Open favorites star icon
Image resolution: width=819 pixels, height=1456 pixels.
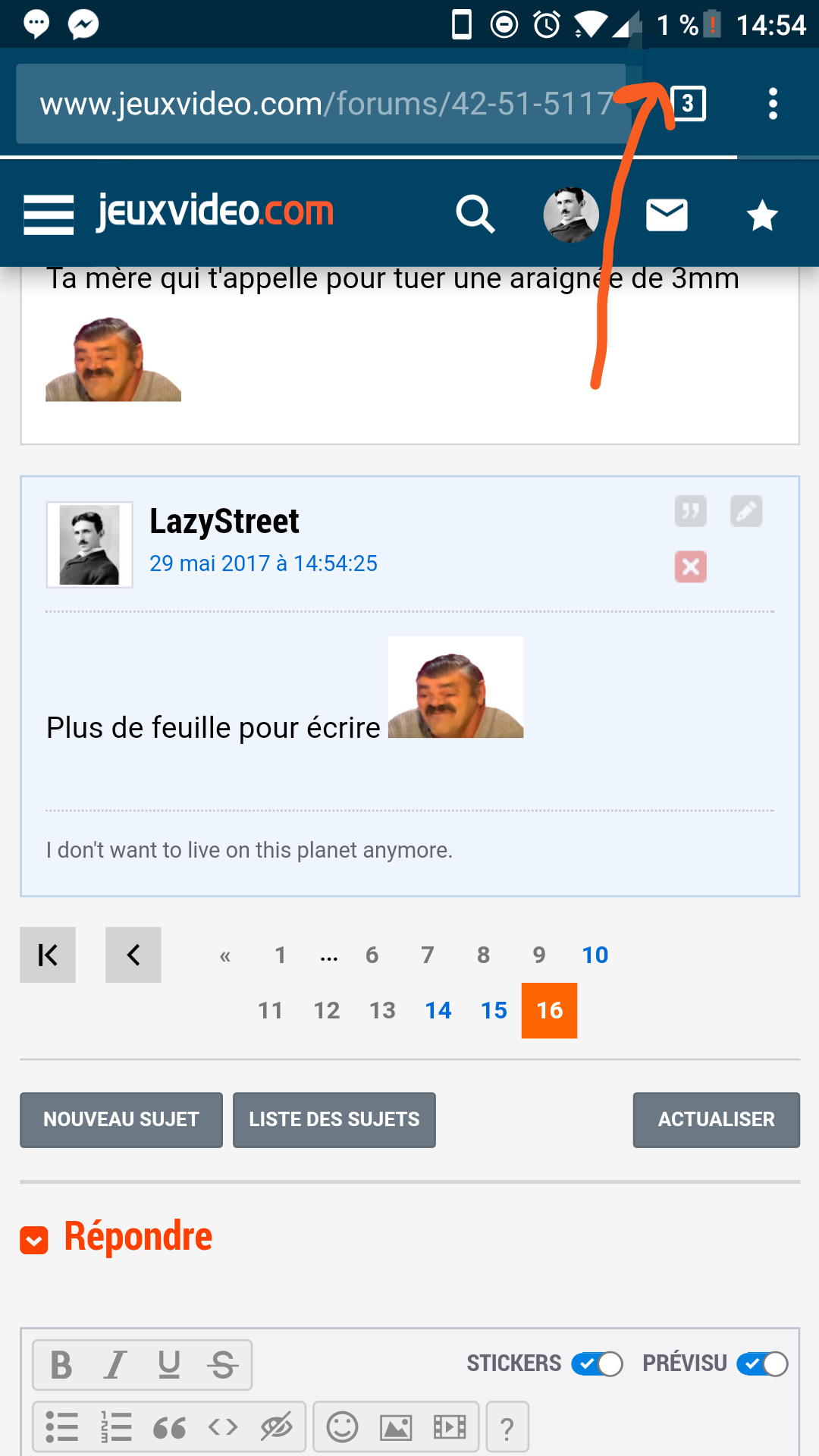tap(761, 215)
